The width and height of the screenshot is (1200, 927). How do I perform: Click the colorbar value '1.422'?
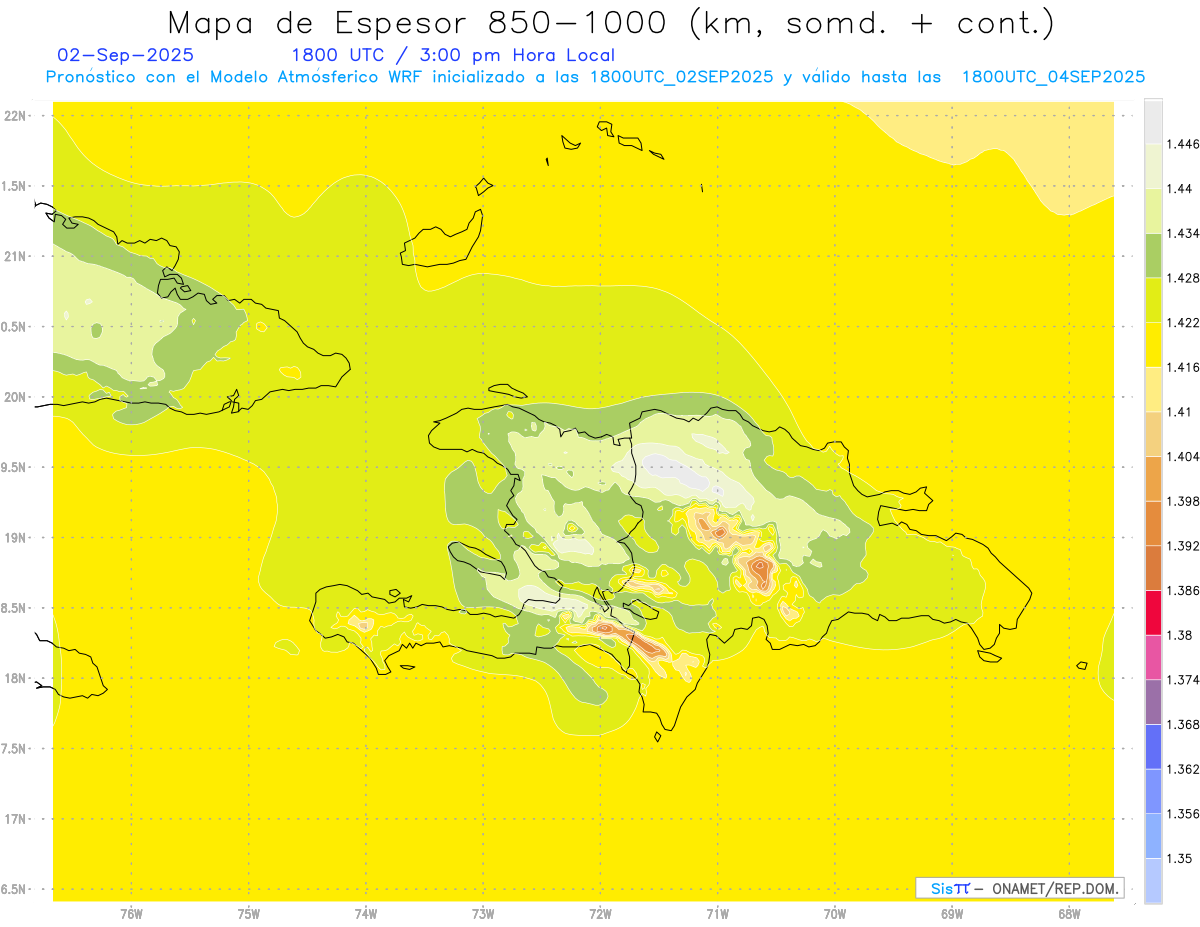pos(1182,322)
